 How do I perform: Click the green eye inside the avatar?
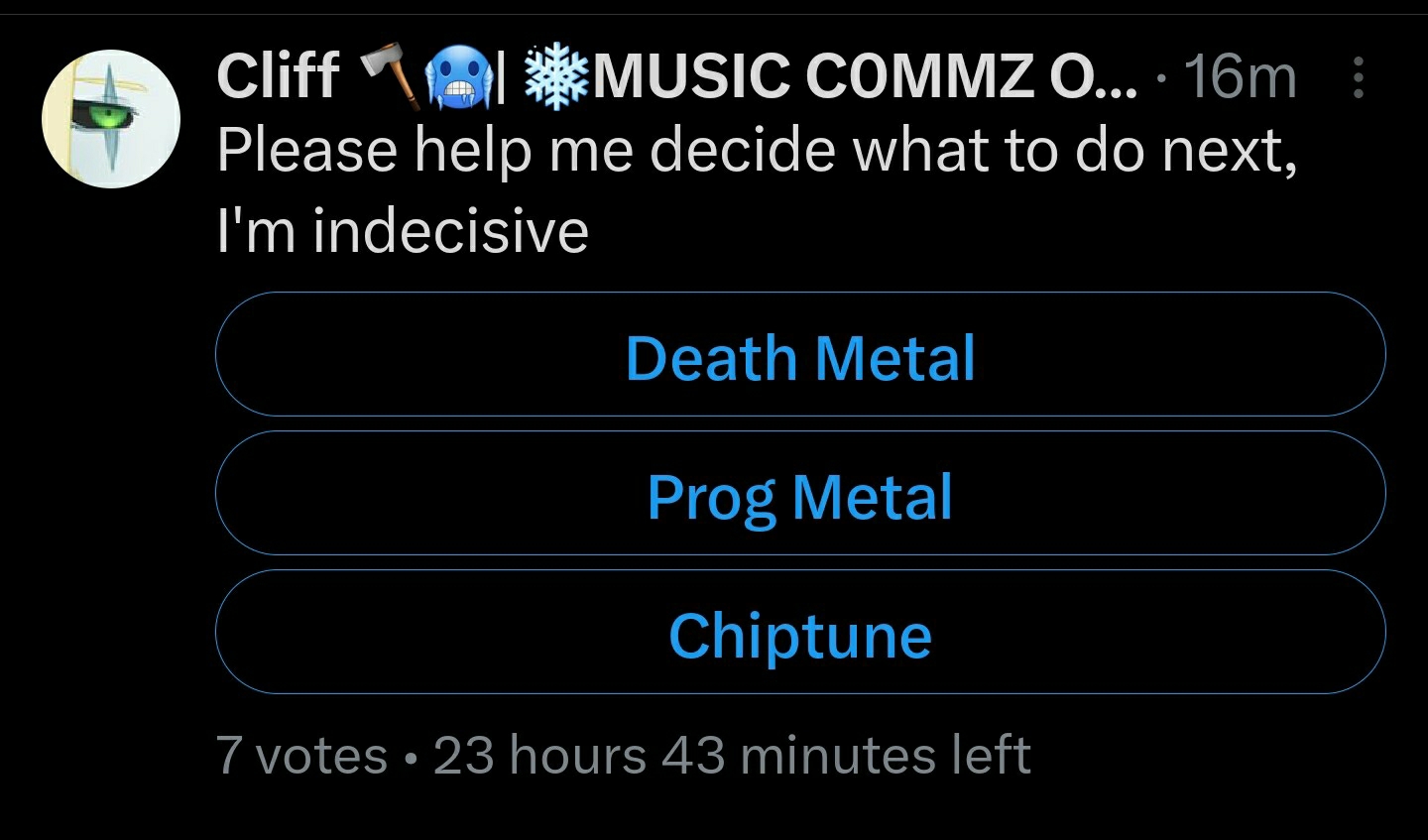pyautogui.click(x=98, y=118)
